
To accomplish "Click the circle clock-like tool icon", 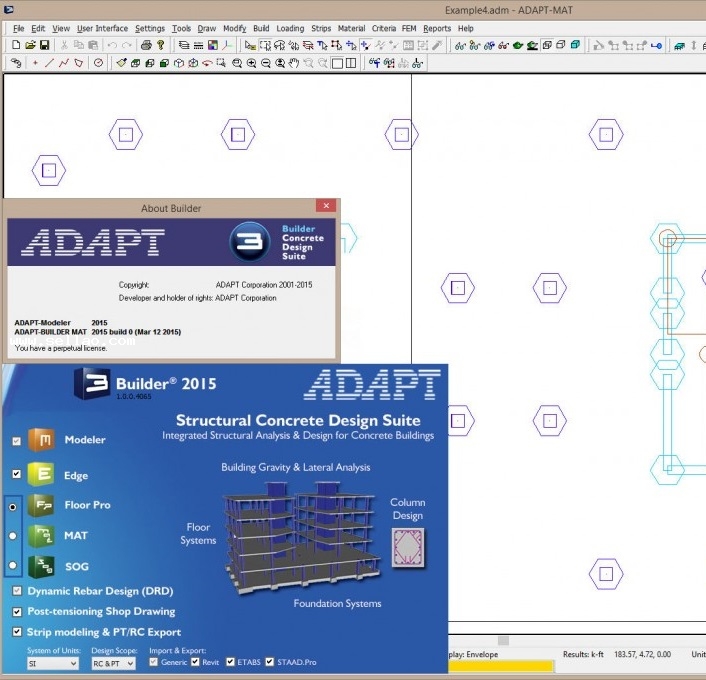I will [x=98, y=63].
